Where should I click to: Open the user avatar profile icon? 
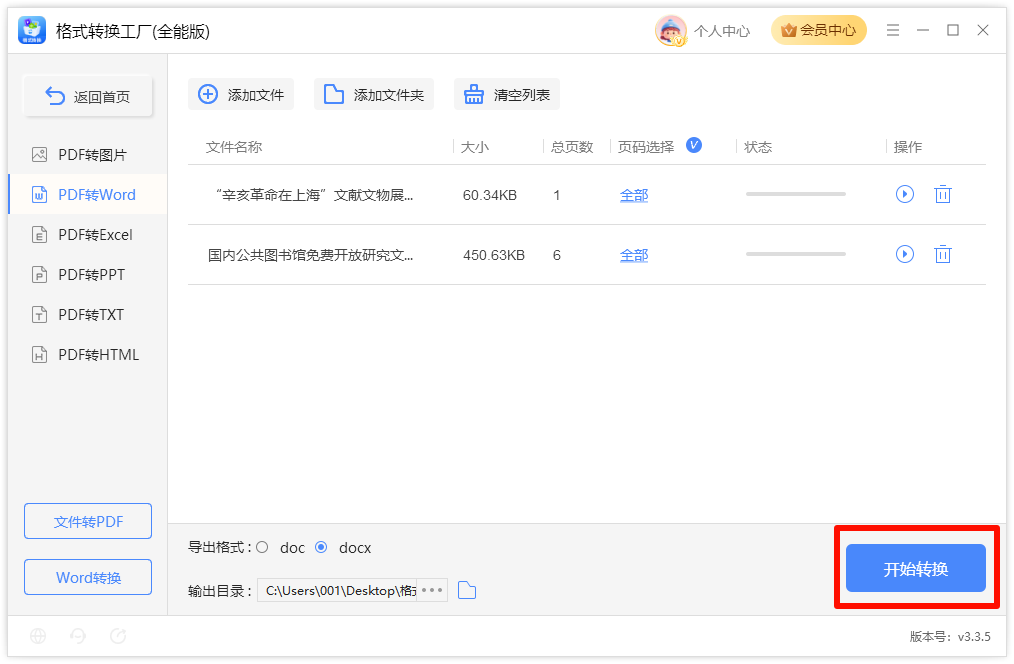tap(671, 30)
